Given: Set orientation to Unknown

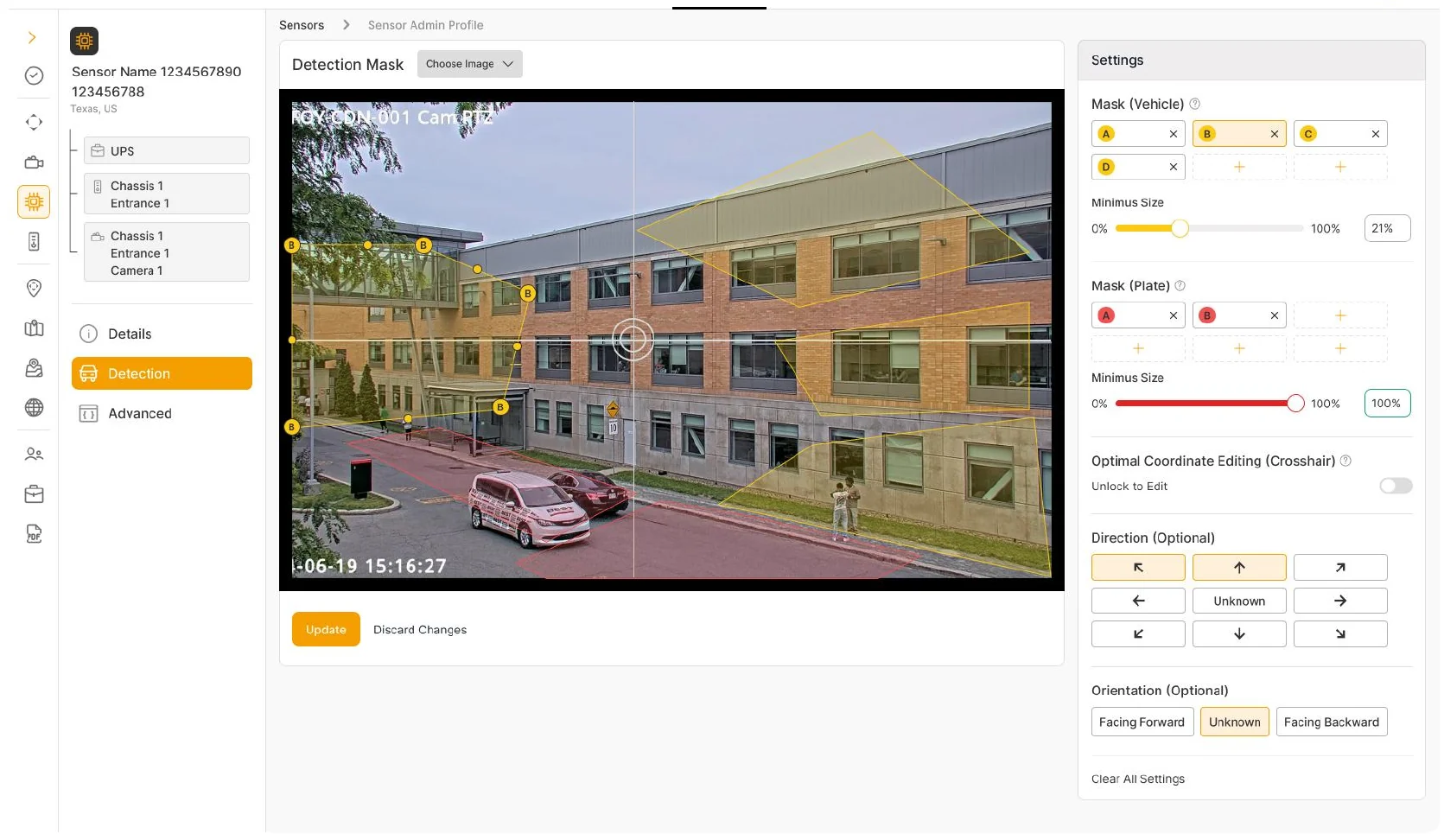Looking at the screenshot, I should (x=1235, y=722).
